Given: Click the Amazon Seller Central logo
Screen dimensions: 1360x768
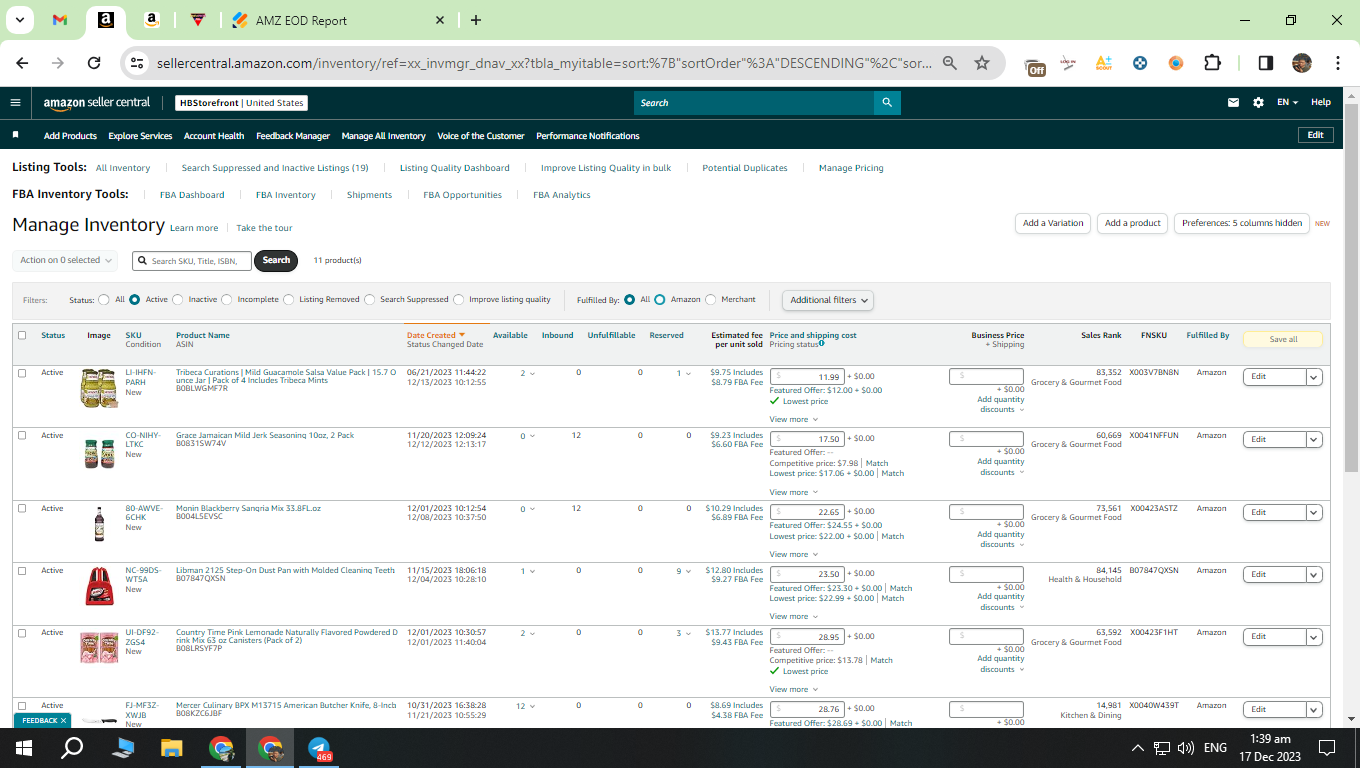Looking at the screenshot, I should (x=97, y=103).
